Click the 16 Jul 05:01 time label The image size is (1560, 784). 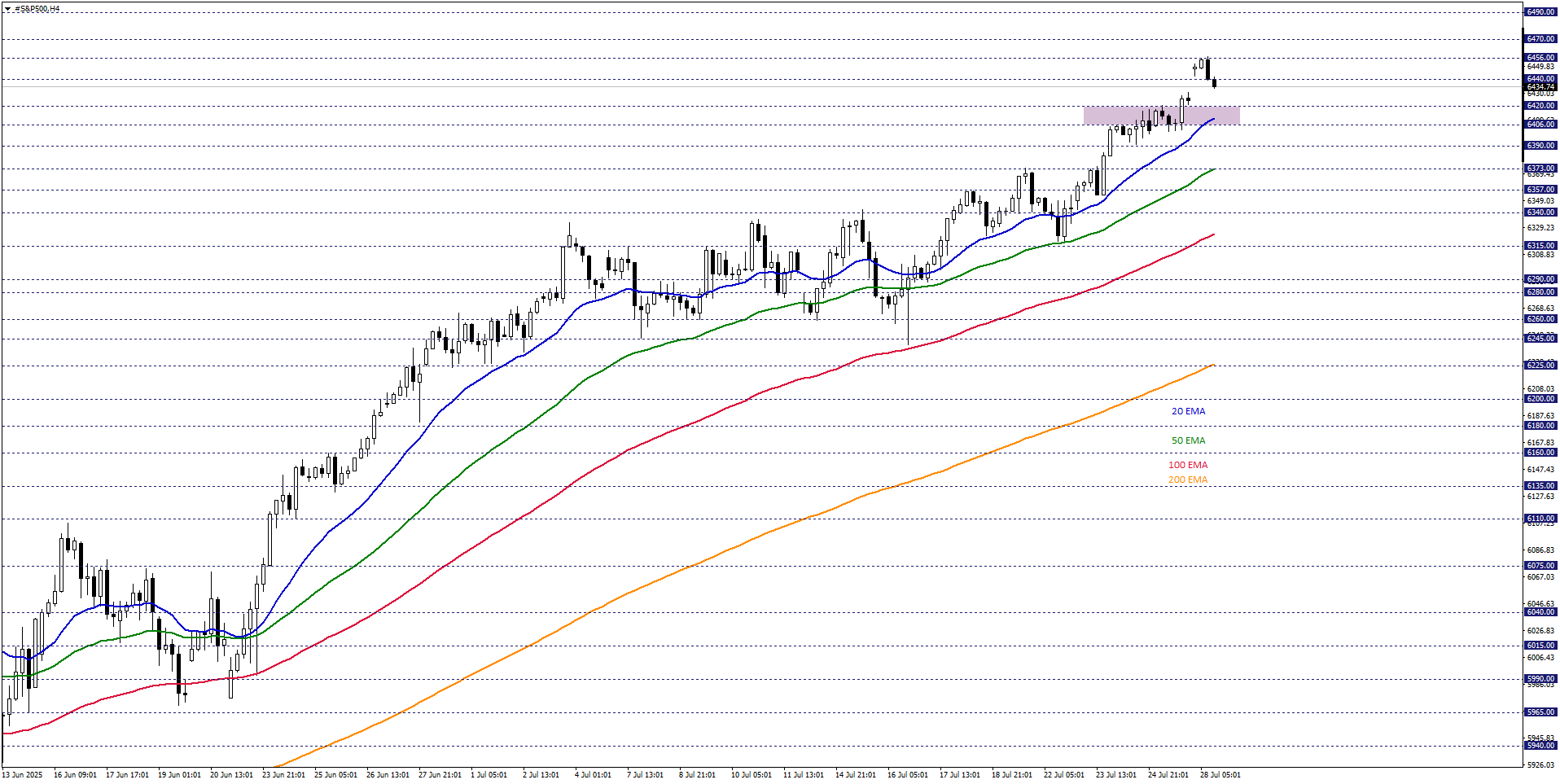click(x=907, y=775)
